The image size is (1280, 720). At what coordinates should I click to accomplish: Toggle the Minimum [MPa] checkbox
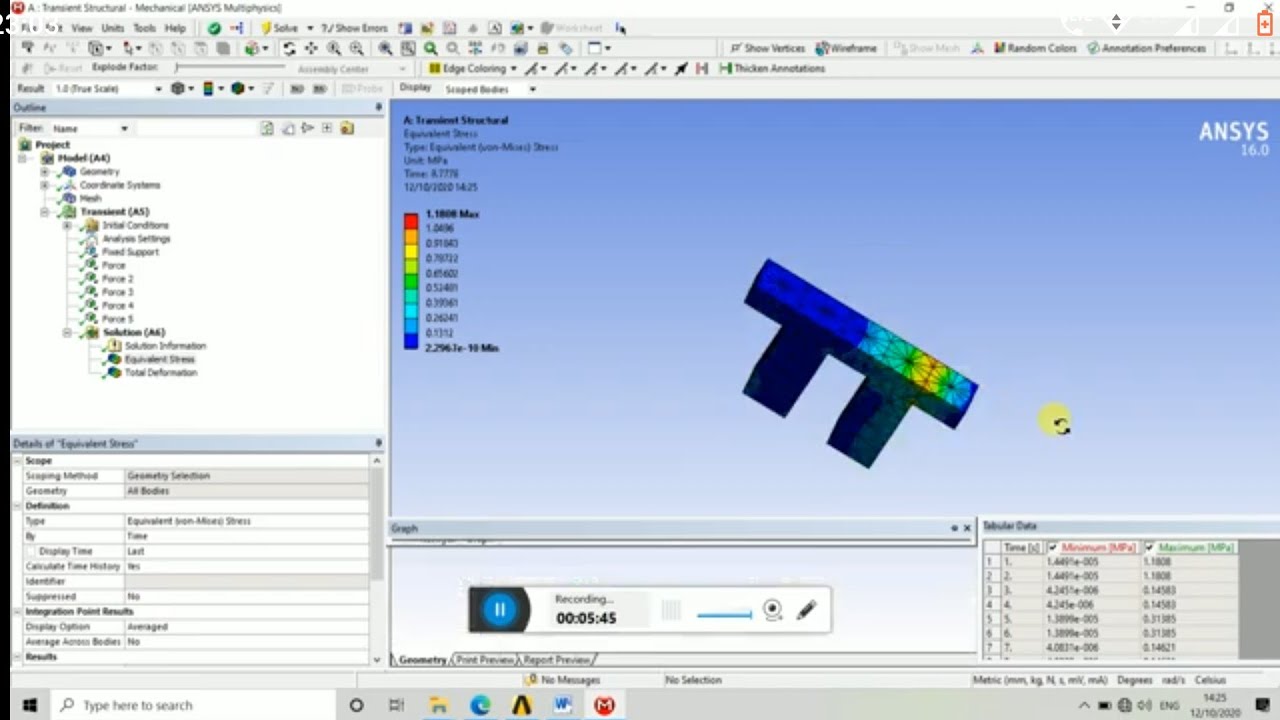(1053, 548)
